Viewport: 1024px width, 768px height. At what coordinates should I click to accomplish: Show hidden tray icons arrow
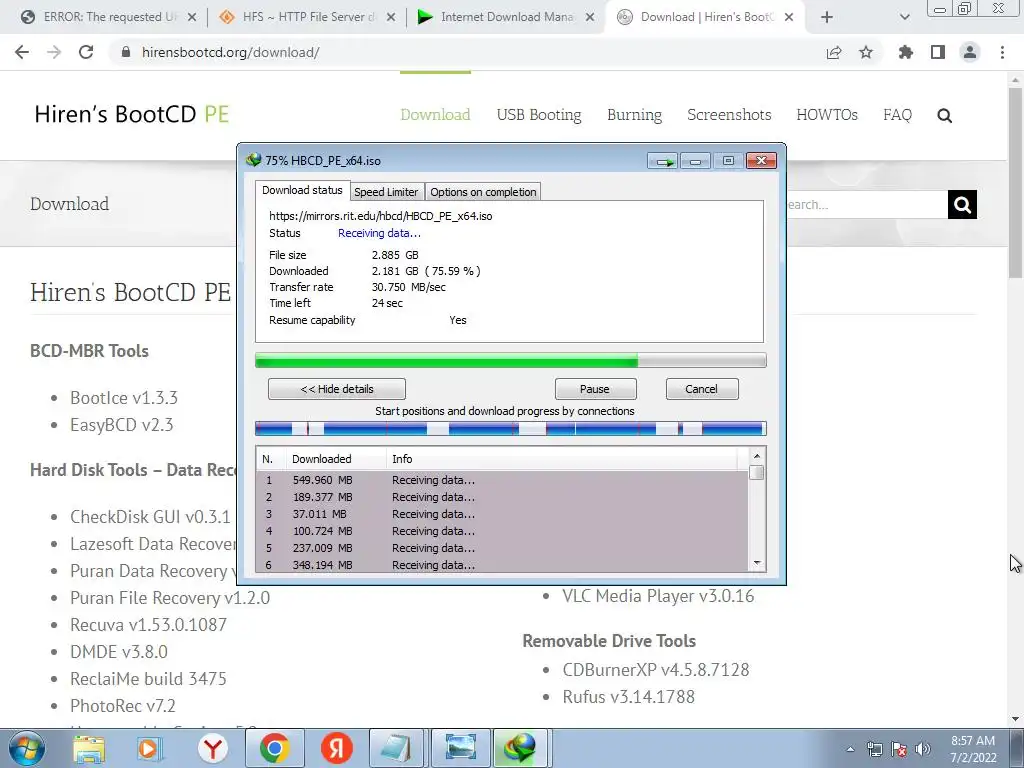pos(850,749)
